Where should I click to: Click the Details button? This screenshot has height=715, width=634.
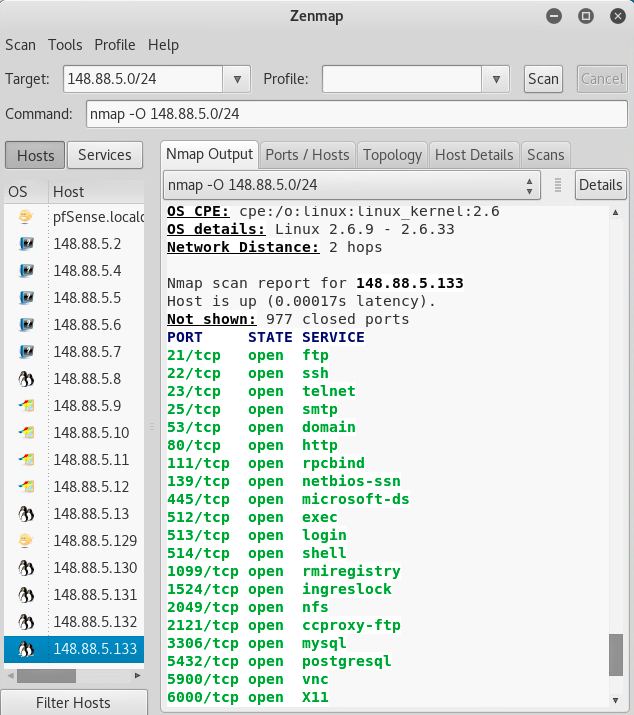coord(600,185)
